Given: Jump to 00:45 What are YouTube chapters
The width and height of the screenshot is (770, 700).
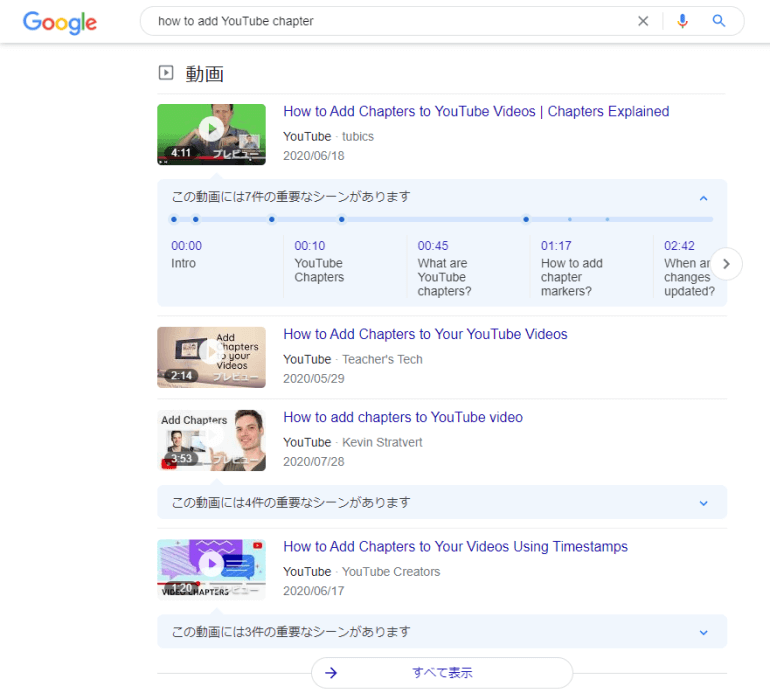Looking at the screenshot, I should coord(444,268).
